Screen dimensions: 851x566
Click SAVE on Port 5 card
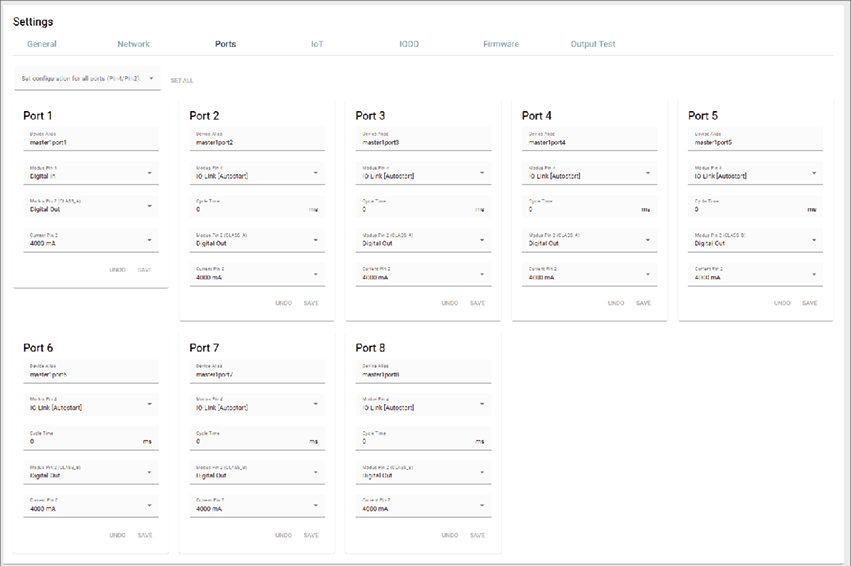tap(809, 303)
